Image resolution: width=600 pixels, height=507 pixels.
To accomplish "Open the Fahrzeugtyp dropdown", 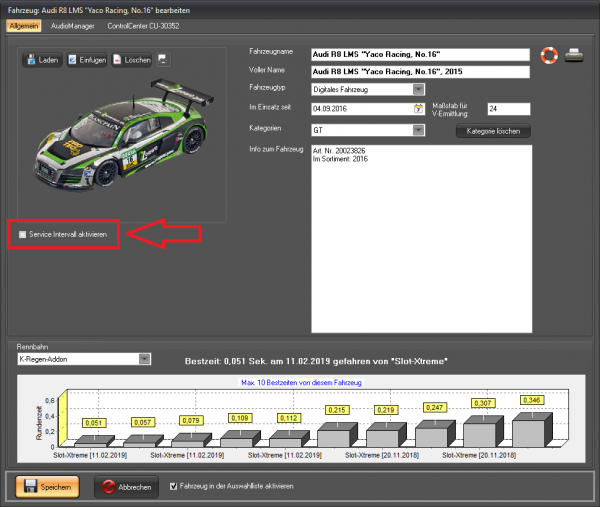I will click(419, 90).
